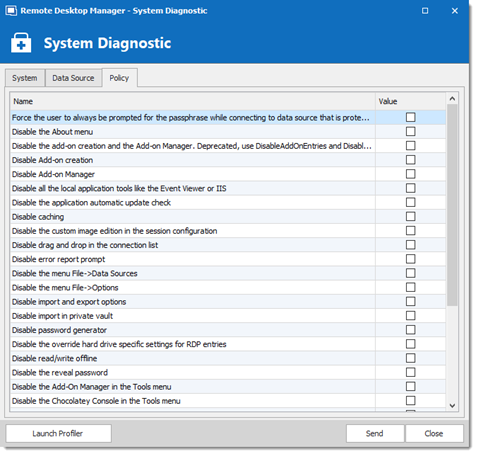
Task: Select row 'Disable Add-on Manager'
Action: click(x=228, y=174)
